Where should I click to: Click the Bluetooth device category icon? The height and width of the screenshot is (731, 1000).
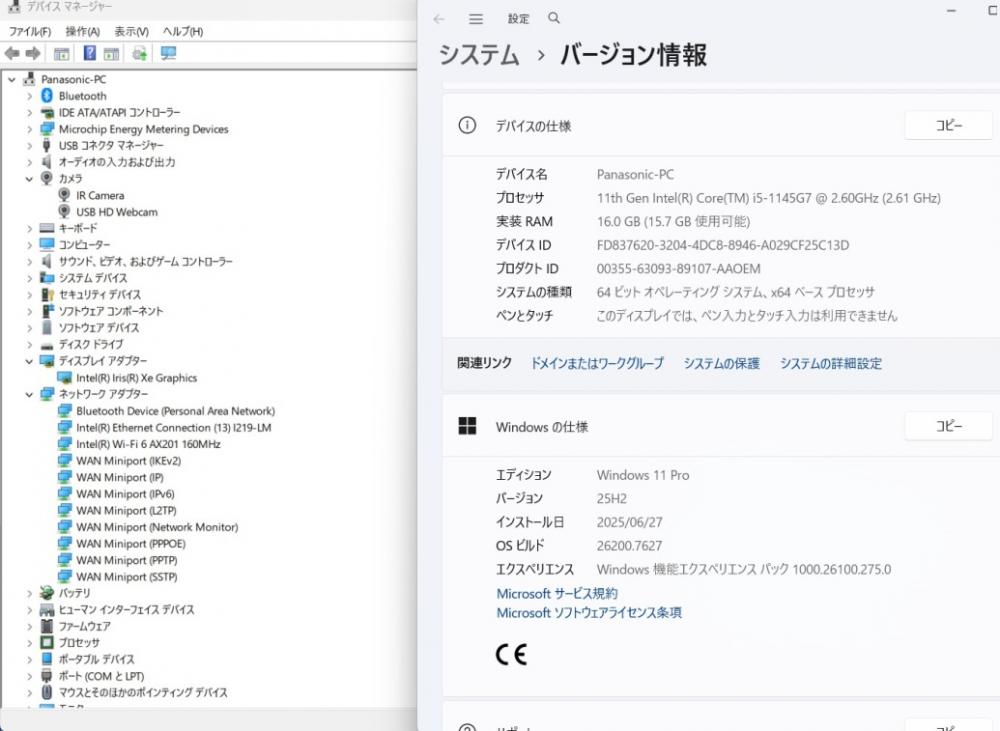click(47, 96)
